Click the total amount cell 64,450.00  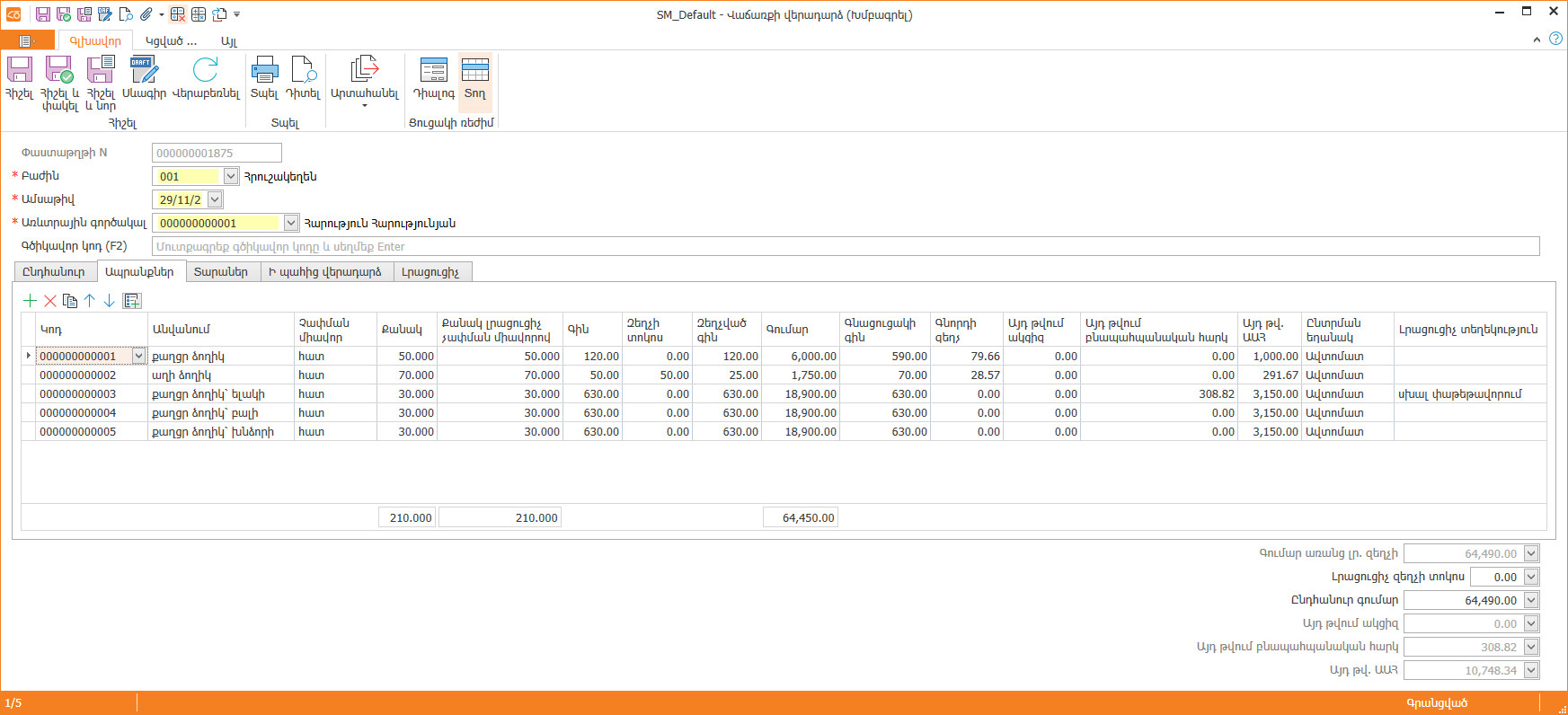[801, 517]
